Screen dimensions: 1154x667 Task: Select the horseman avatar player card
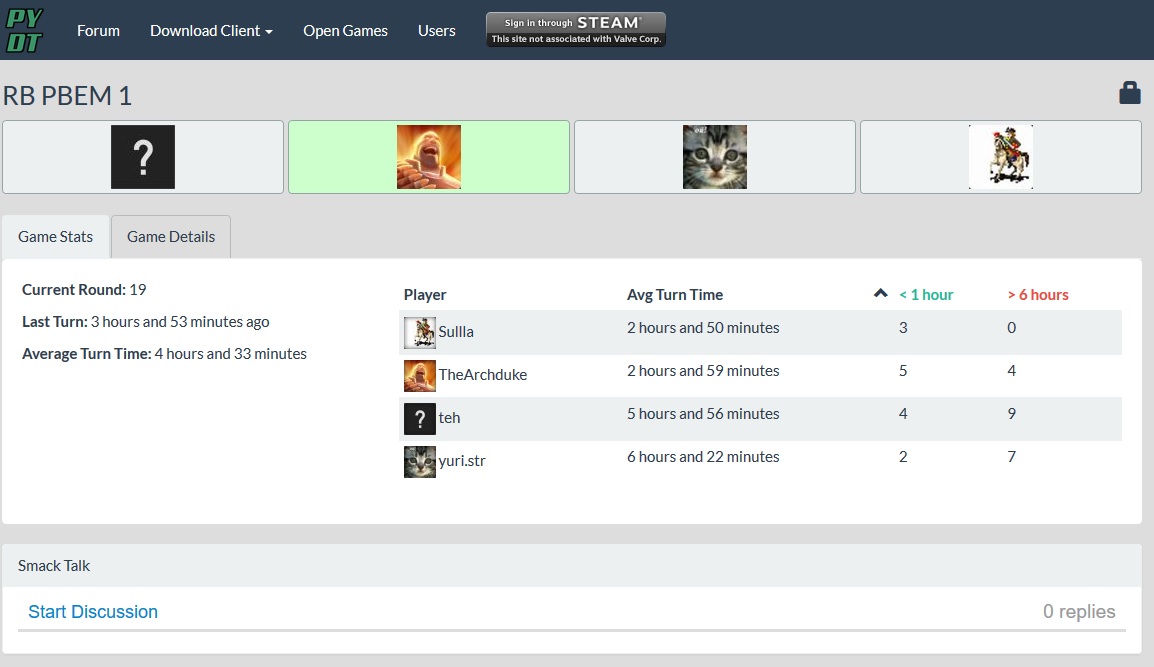pos(1000,157)
